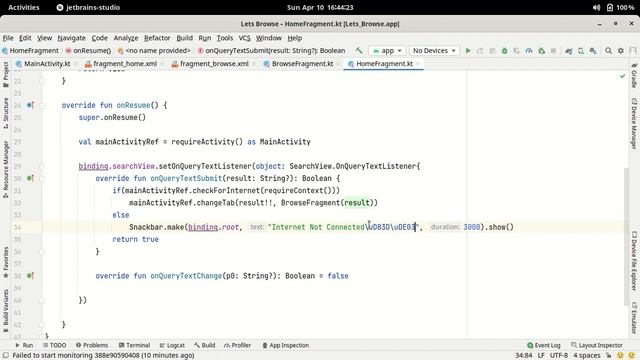Click override gutter marker at line 24
The image size is (640, 360).
pos(30,105)
